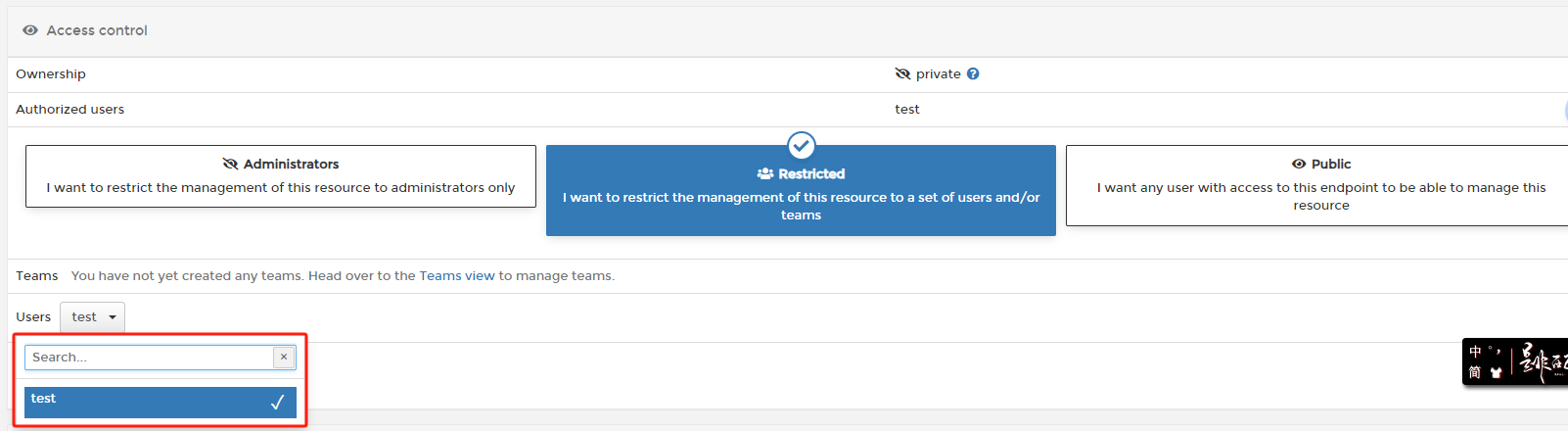1568x431 pixels.
Task: Toggle the IME 中 Chinese mode indicator
Action: click(1475, 352)
